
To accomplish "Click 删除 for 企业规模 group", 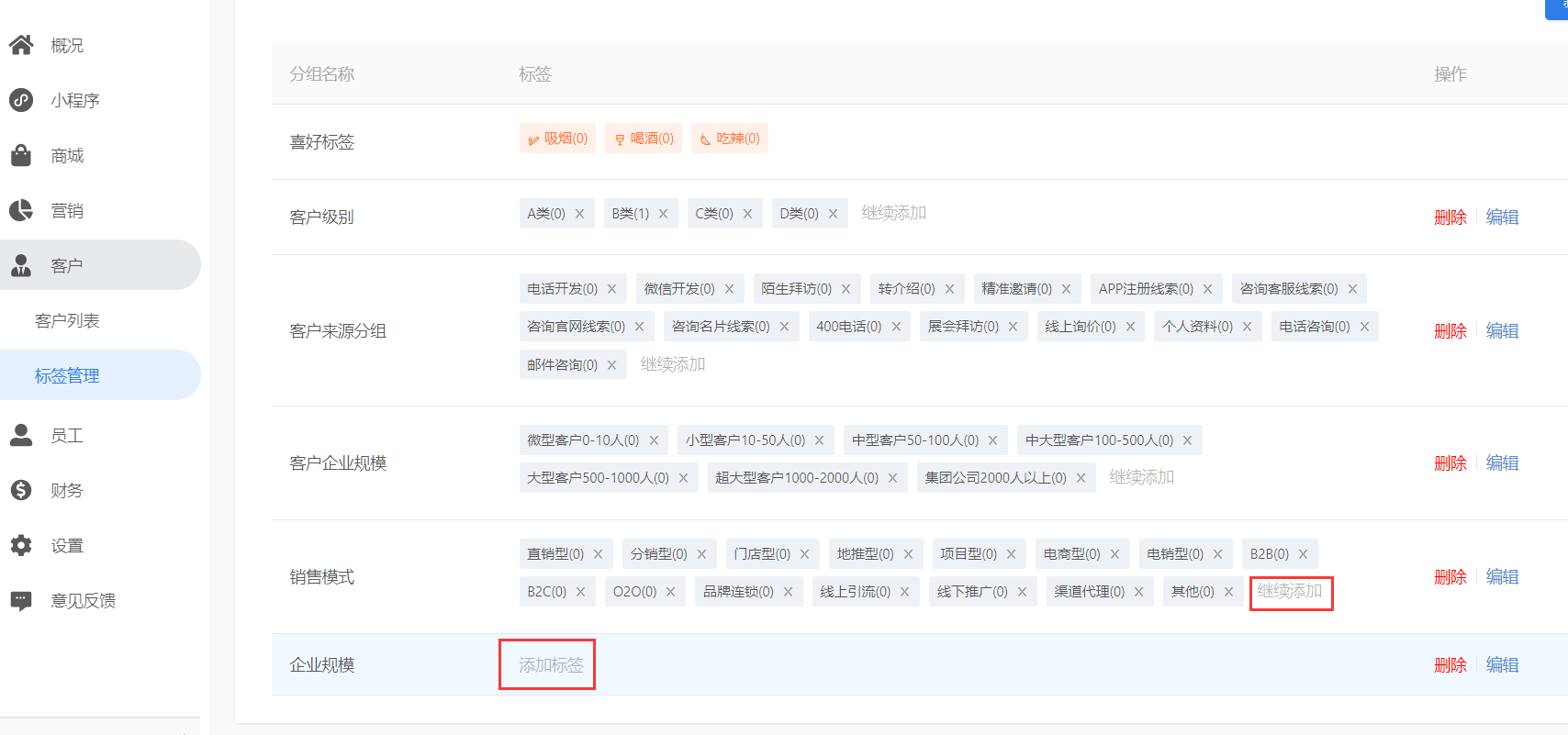I will tap(1450, 665).
